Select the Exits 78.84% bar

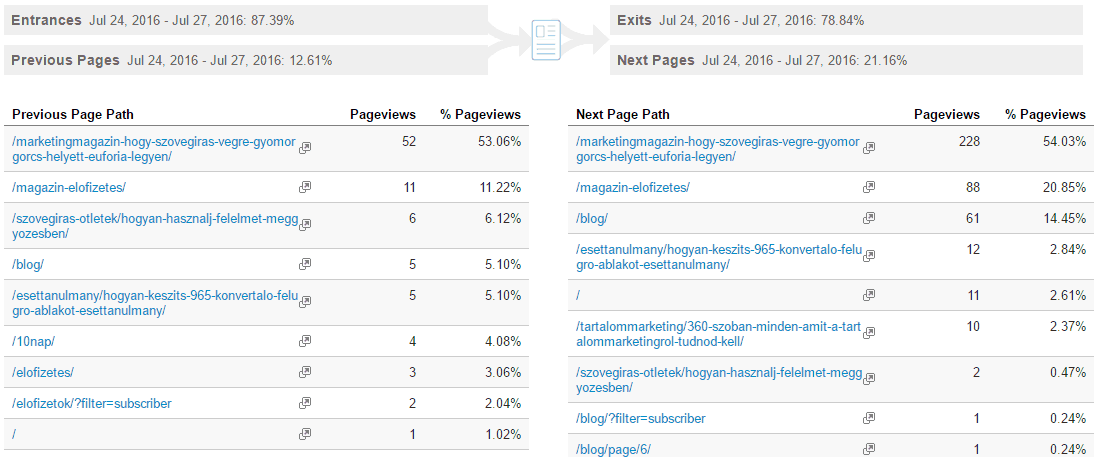[846, 20]
